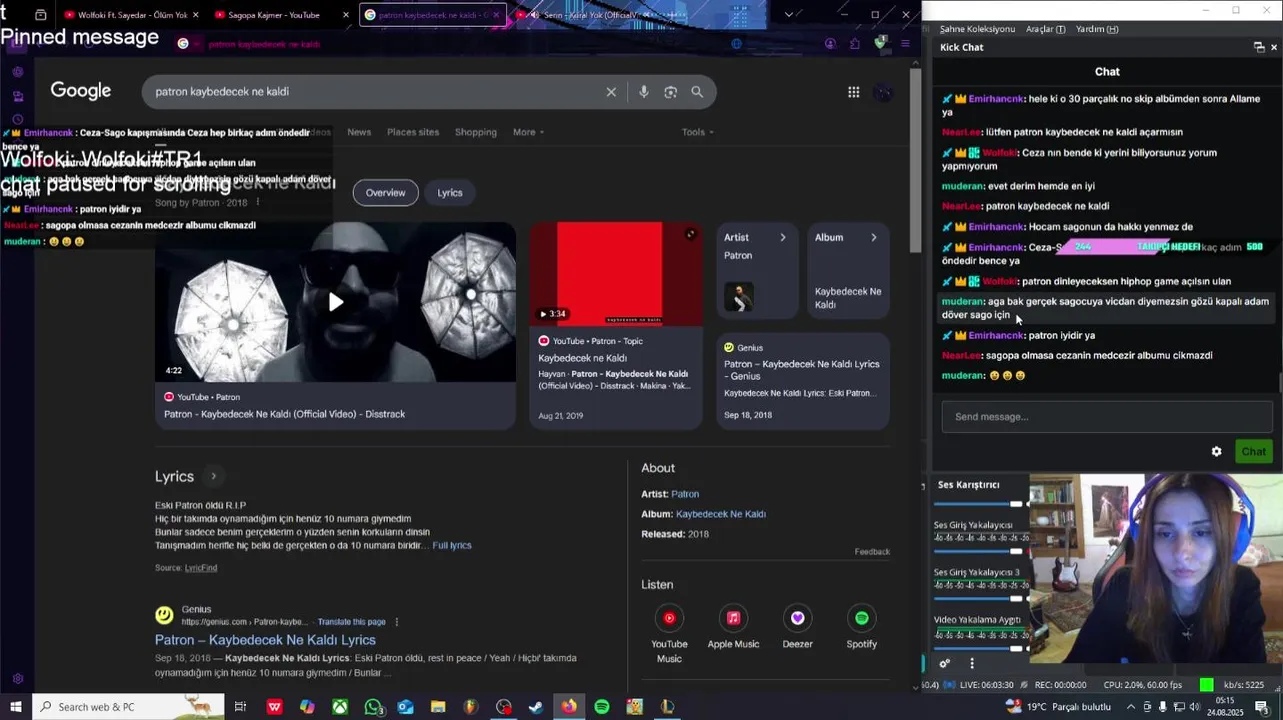Expand the Lyrics section arrow
Viewport: 1283px width, 720px height.
pos(213,477)
